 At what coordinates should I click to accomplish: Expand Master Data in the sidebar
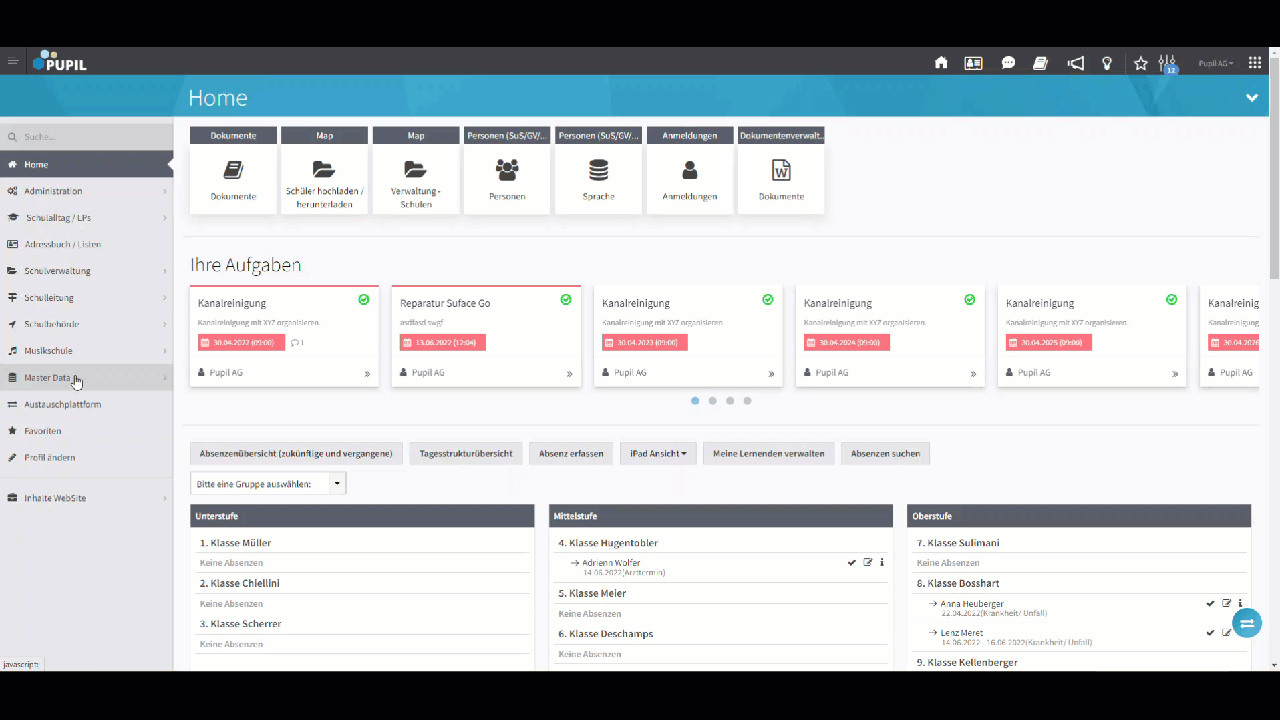coord(87,377)
